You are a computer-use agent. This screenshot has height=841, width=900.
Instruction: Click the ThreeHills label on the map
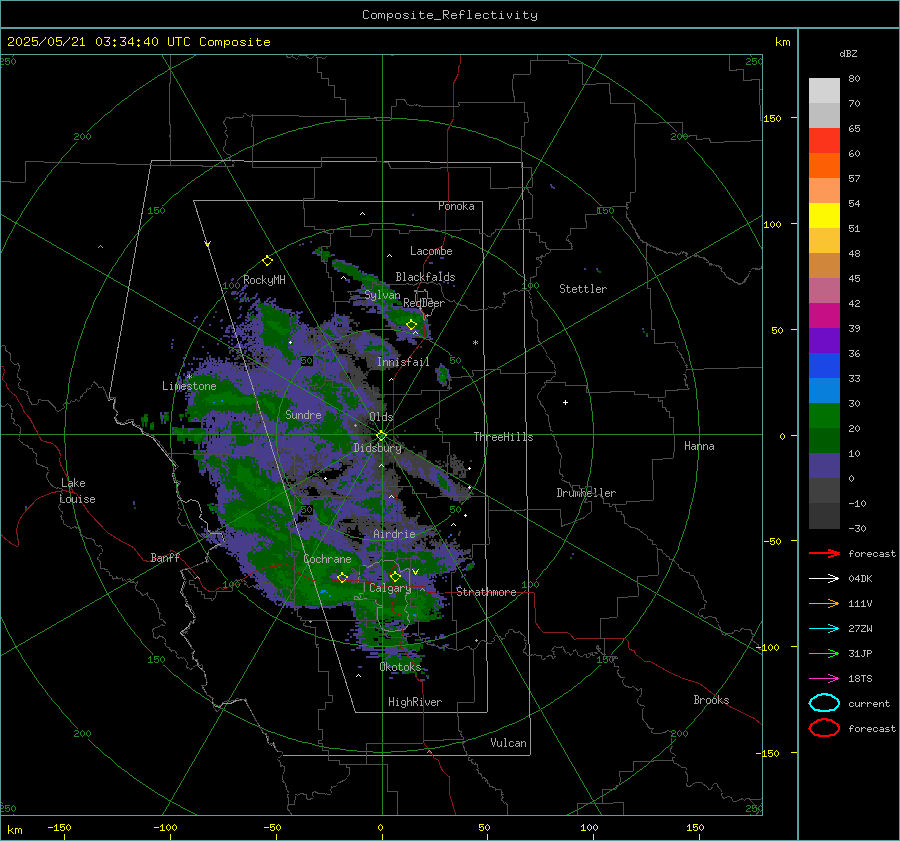pyautogui.click(x=503, y=437)
